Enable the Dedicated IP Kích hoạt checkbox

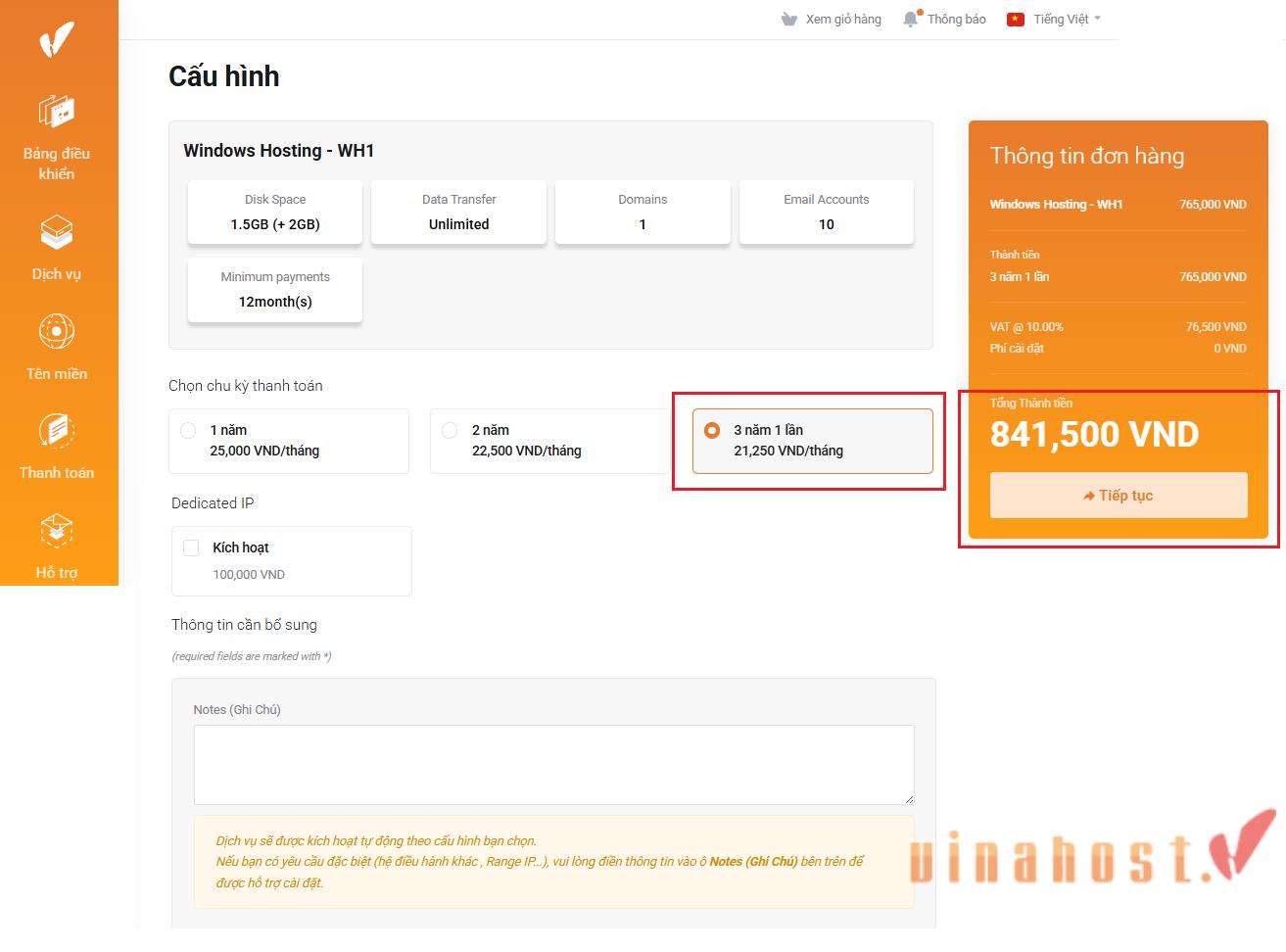192,547
